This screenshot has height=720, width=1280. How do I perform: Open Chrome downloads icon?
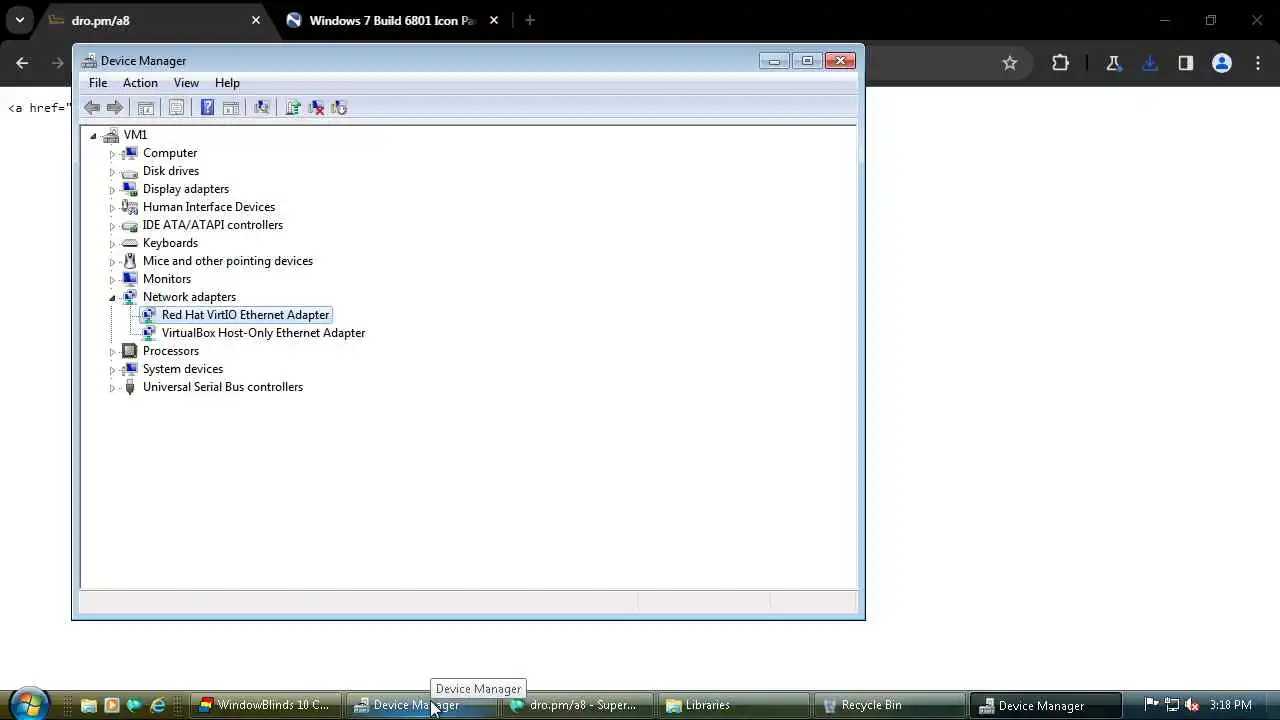tap(1150, 63)
